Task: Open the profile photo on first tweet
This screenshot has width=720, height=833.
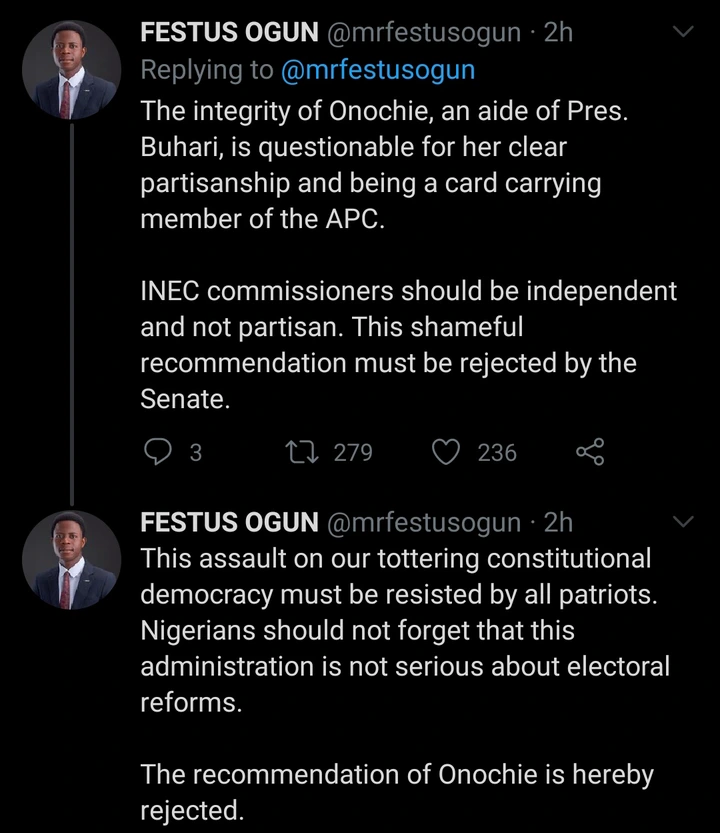Action: pyautogui.click(x=72, y=70)
